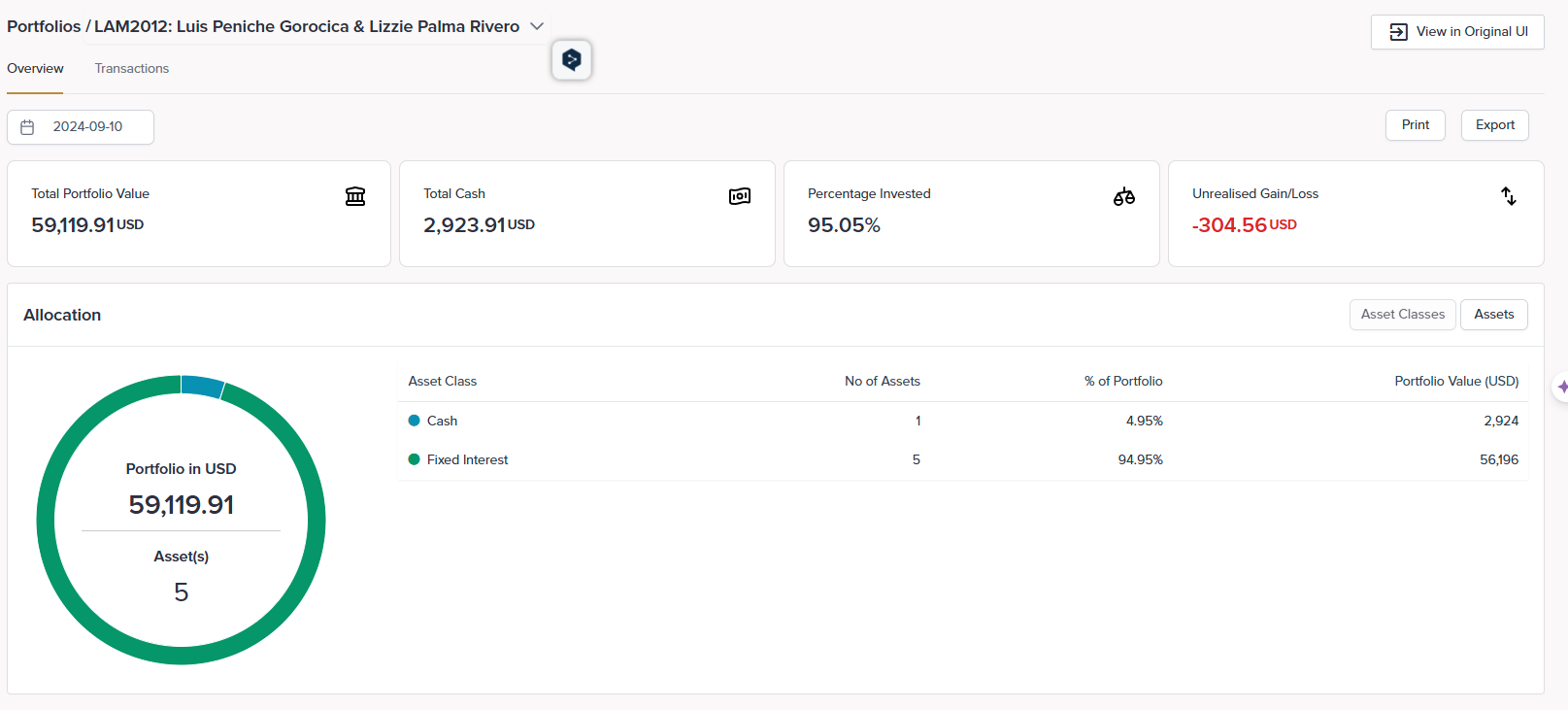Open the 2024-09-10 date picker

87,127
